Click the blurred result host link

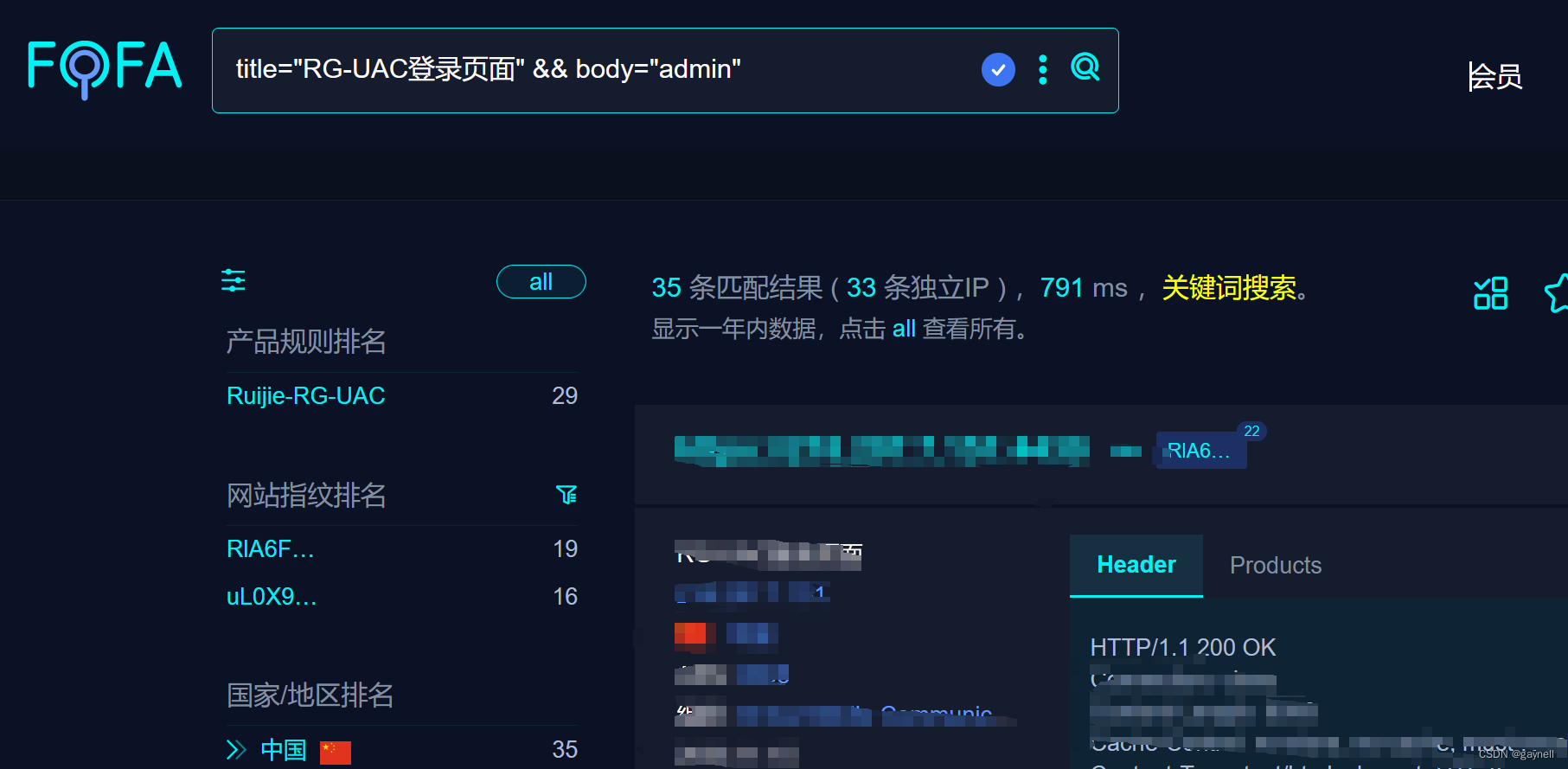pos(881,451)
